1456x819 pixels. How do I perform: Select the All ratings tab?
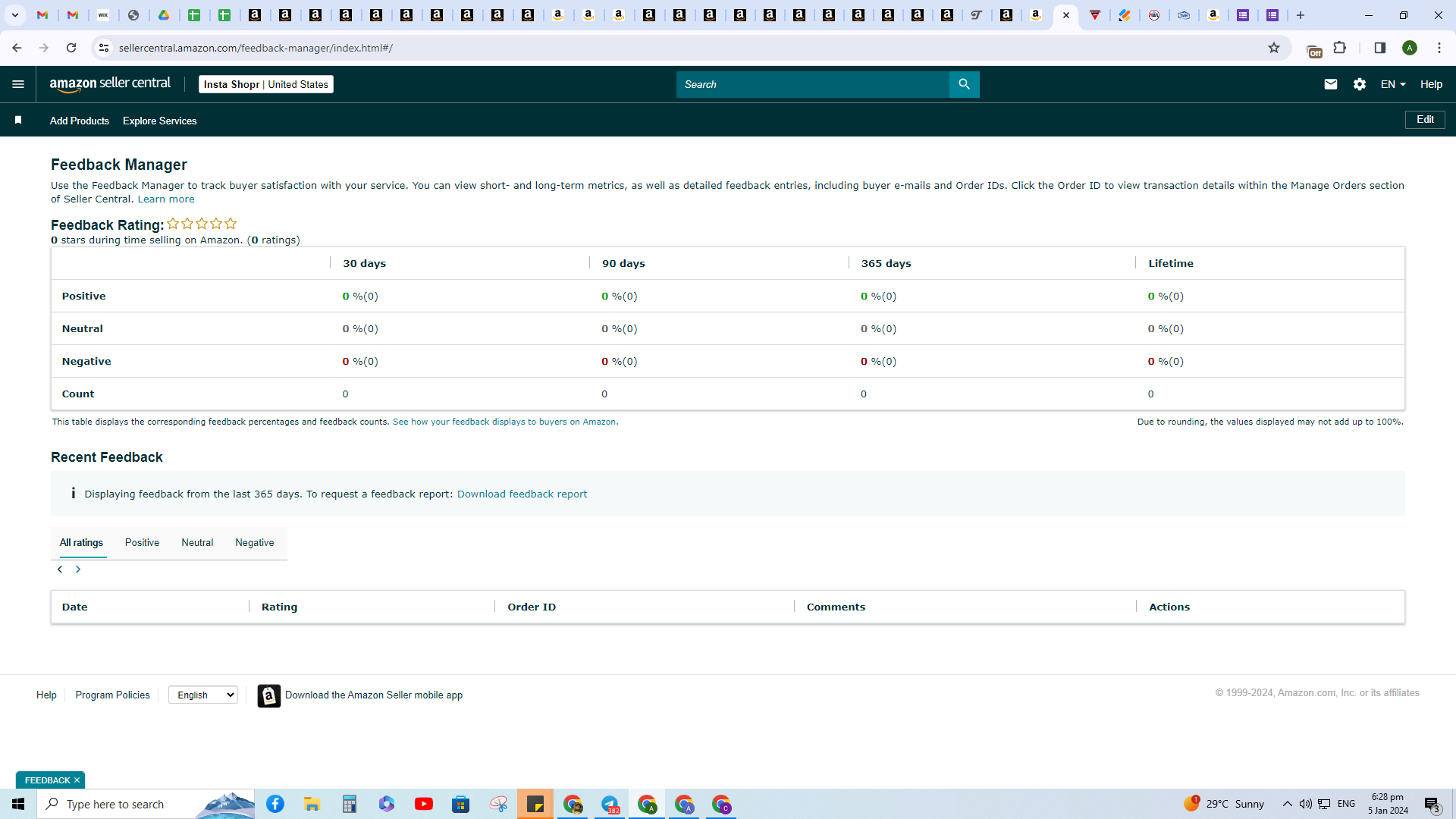(x=81, y=543)
